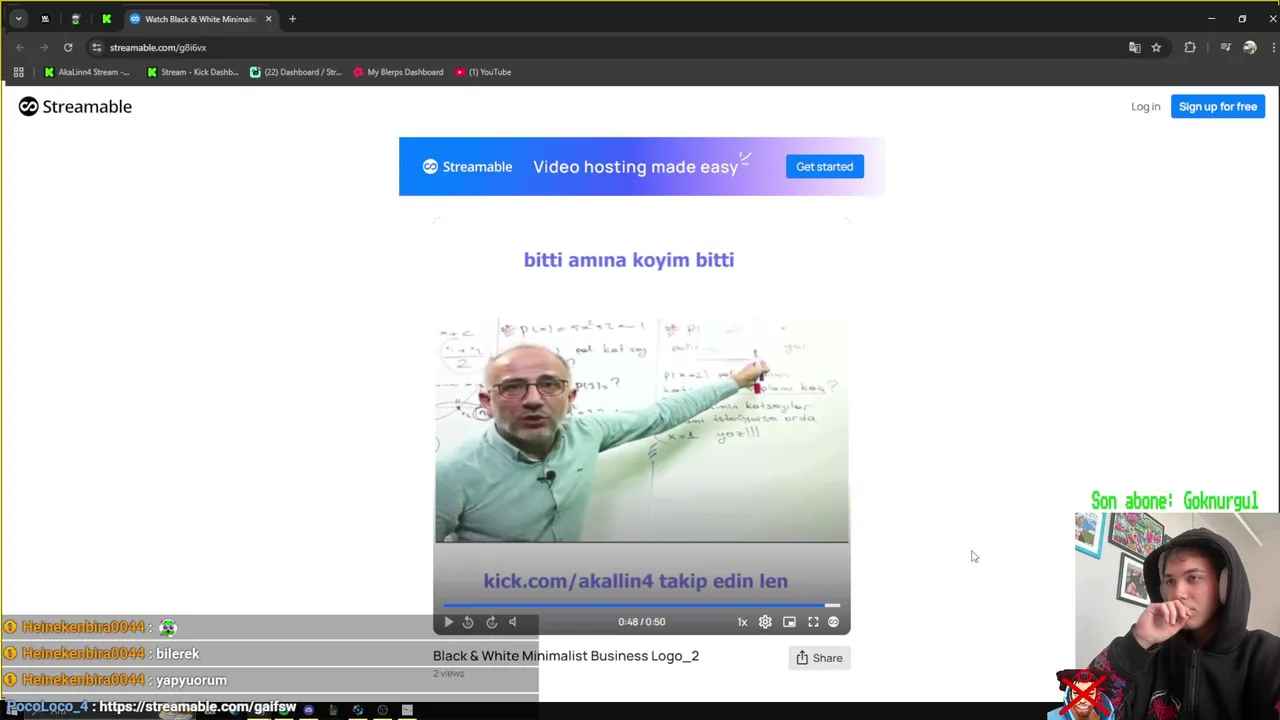Open video player settings gear
This screenshot has height=720, width=1280.
[765, 622]
